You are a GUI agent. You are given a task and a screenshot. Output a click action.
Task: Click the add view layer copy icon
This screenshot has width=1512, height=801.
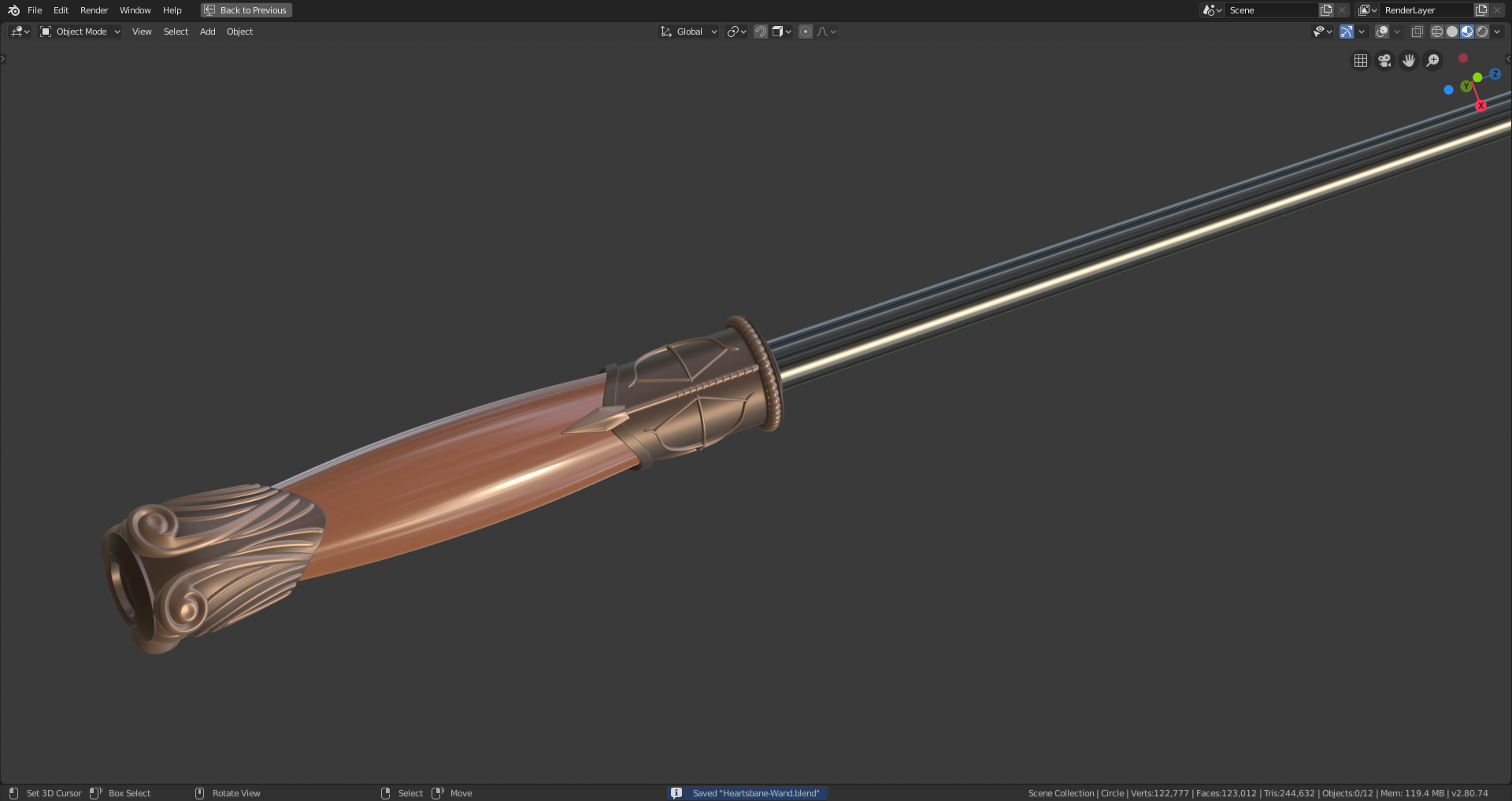1481,10
